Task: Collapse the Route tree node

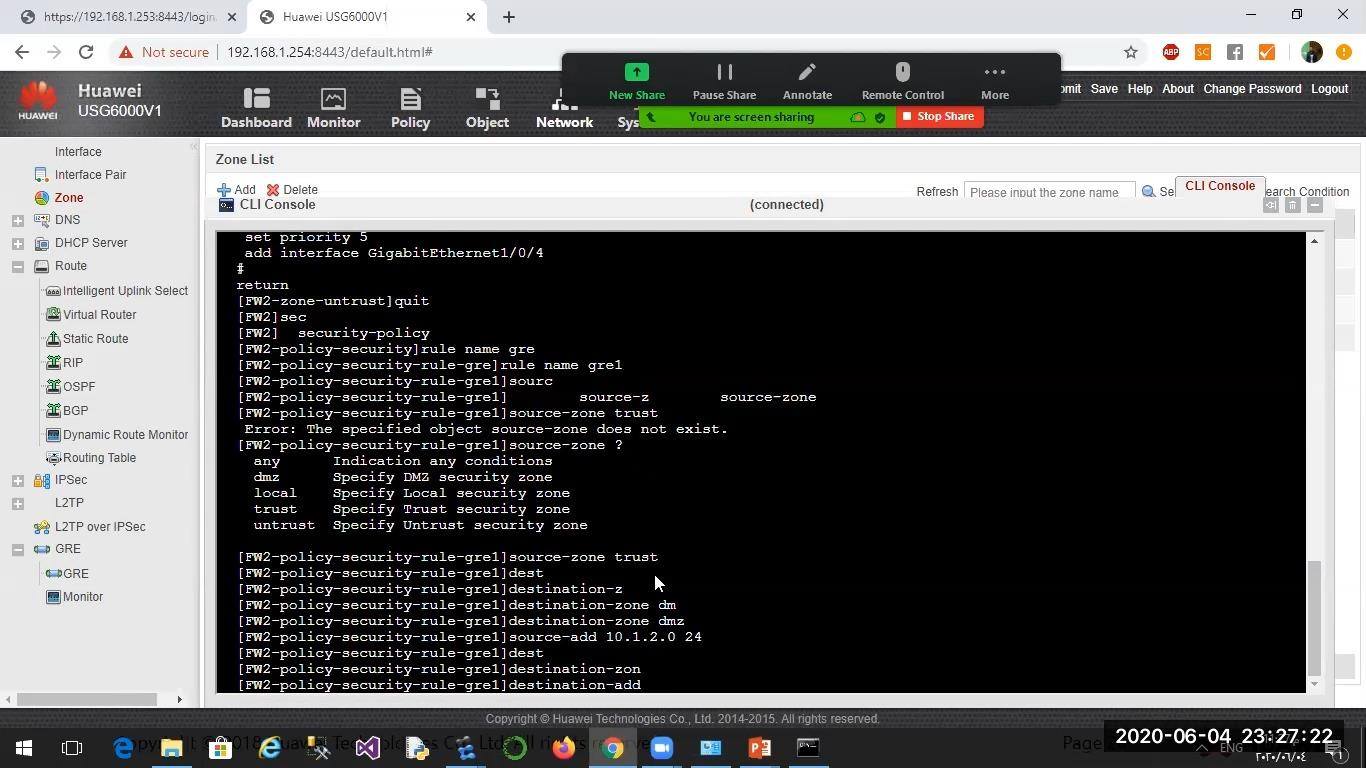Action: click(17, 266)
